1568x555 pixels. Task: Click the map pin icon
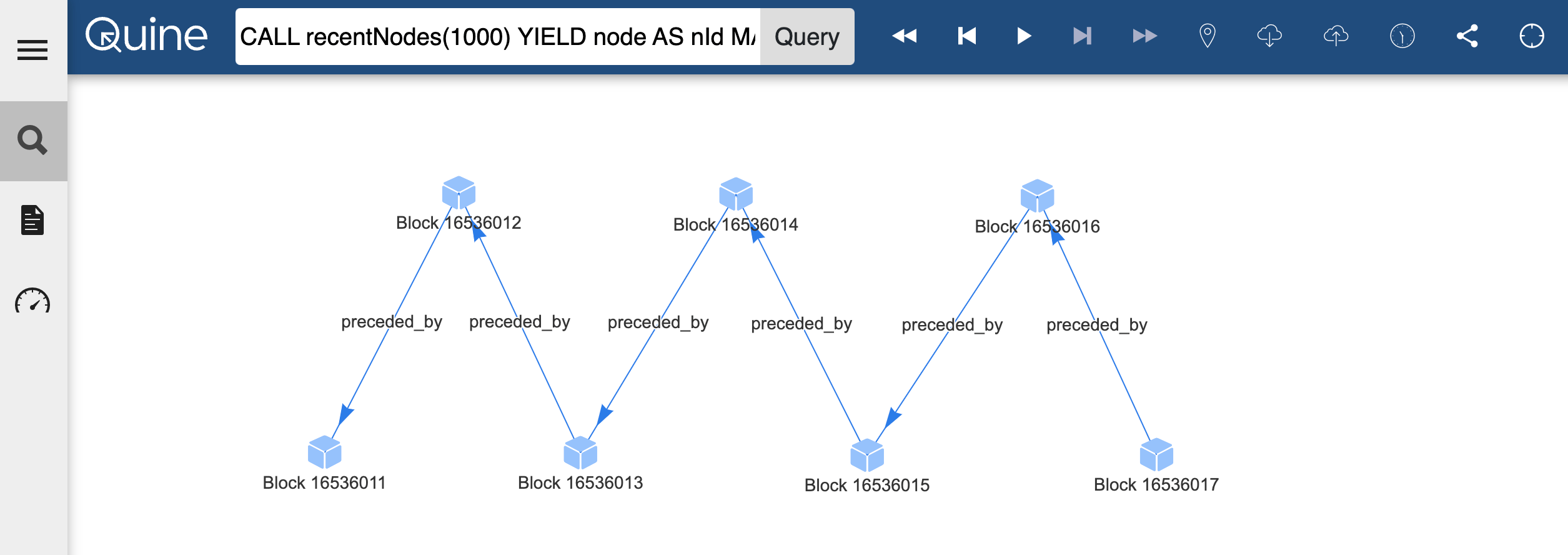1208,36
